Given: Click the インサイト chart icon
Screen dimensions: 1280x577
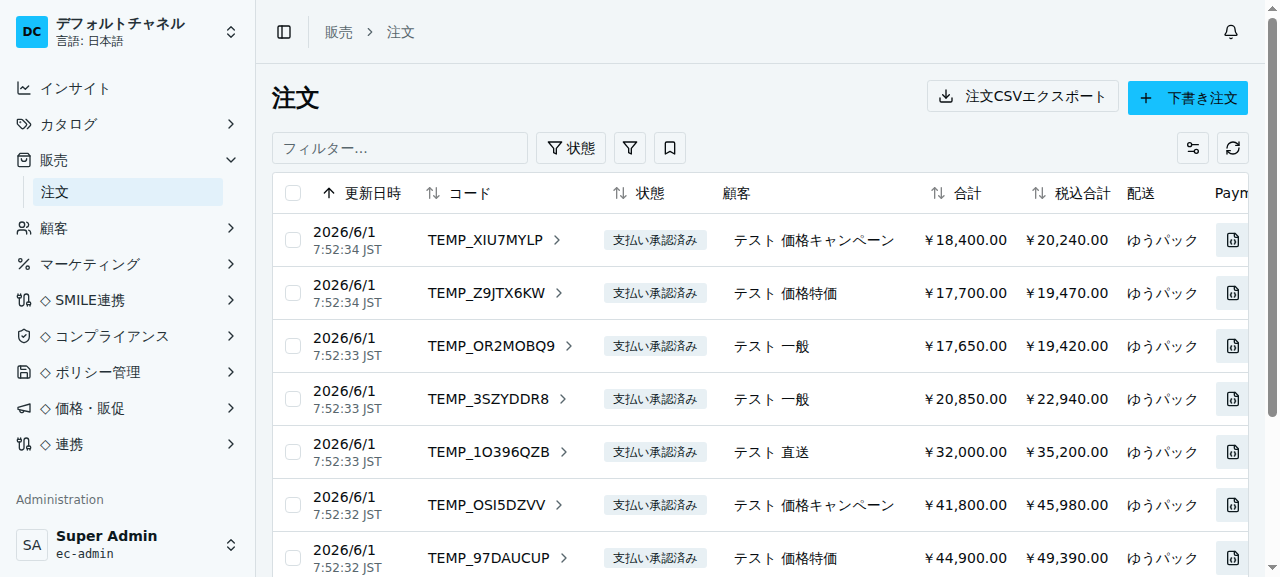Looking at the screenshot, I should pos(24,88).
